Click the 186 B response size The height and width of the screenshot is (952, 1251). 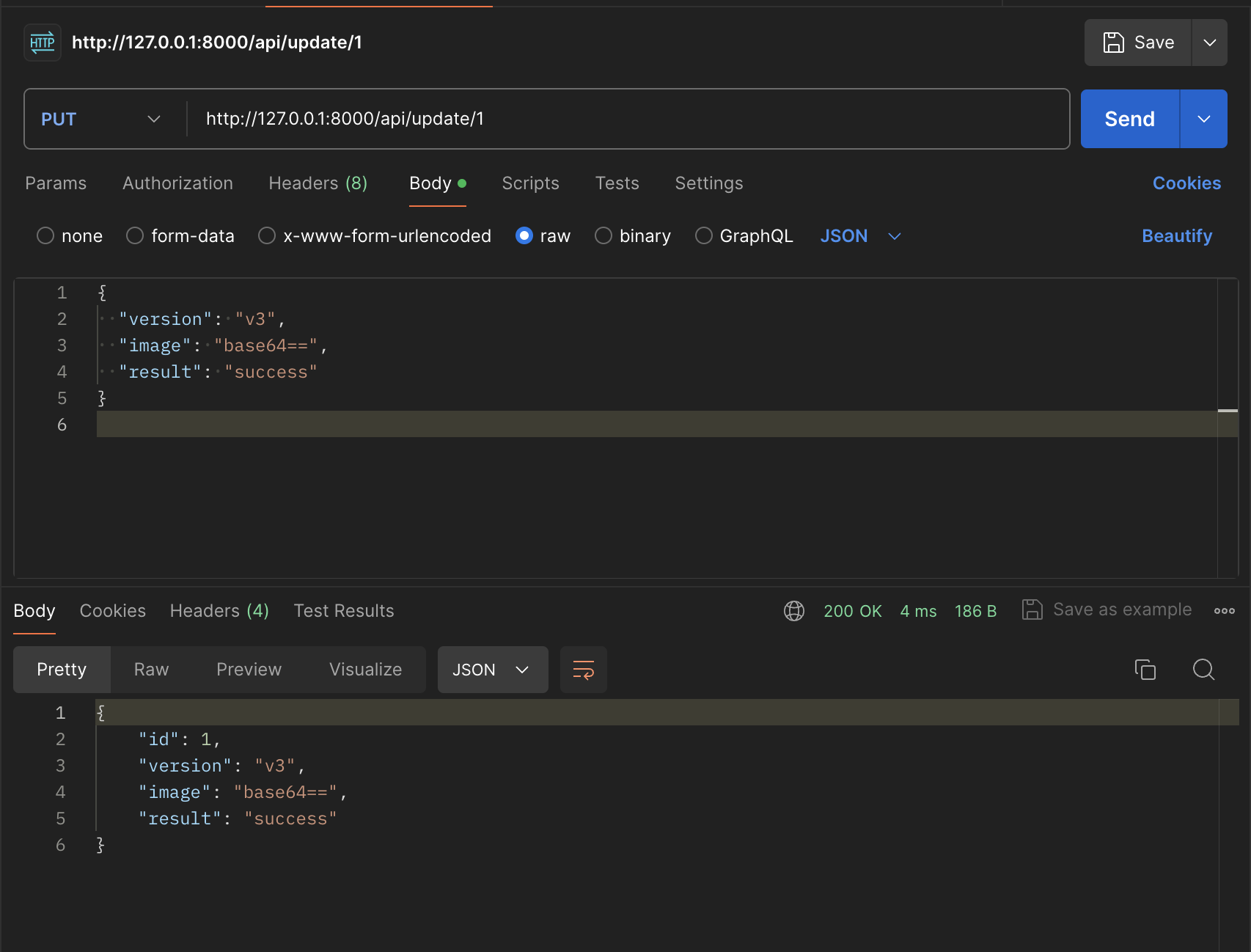click(x=975, y=611)
